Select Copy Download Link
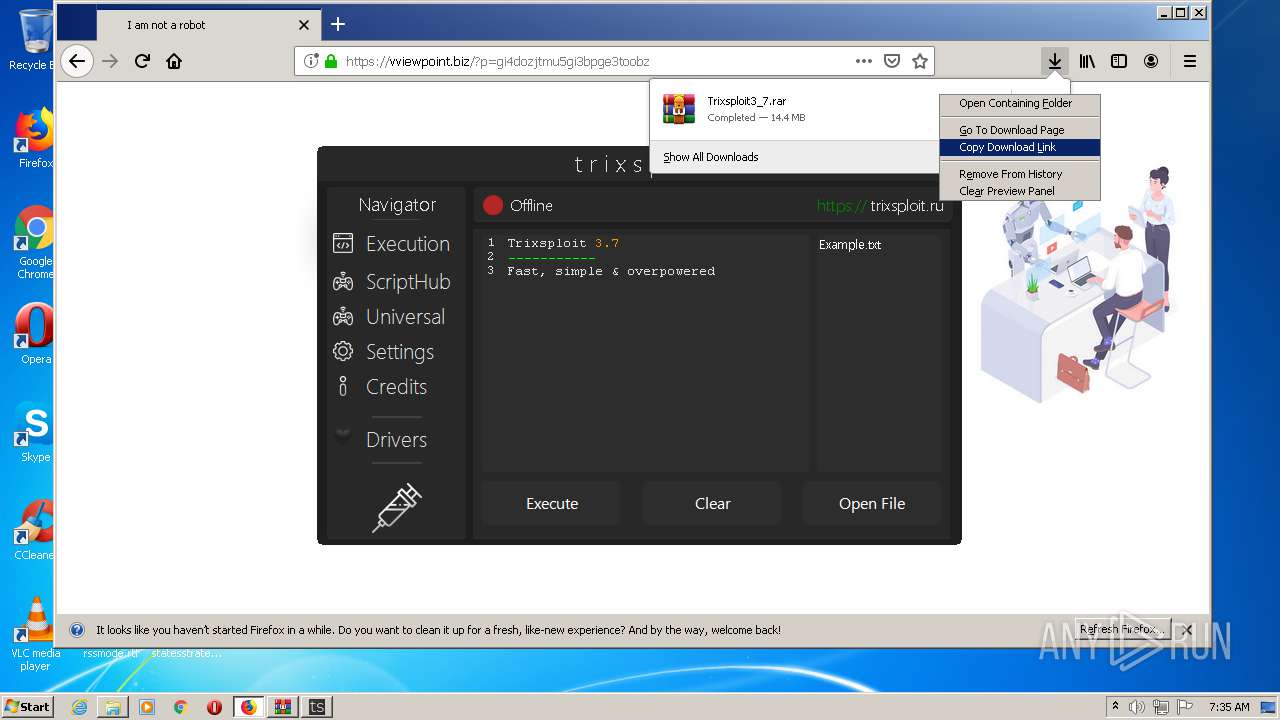Screen dimensions: 1280x720 (x=1019, y=147)
